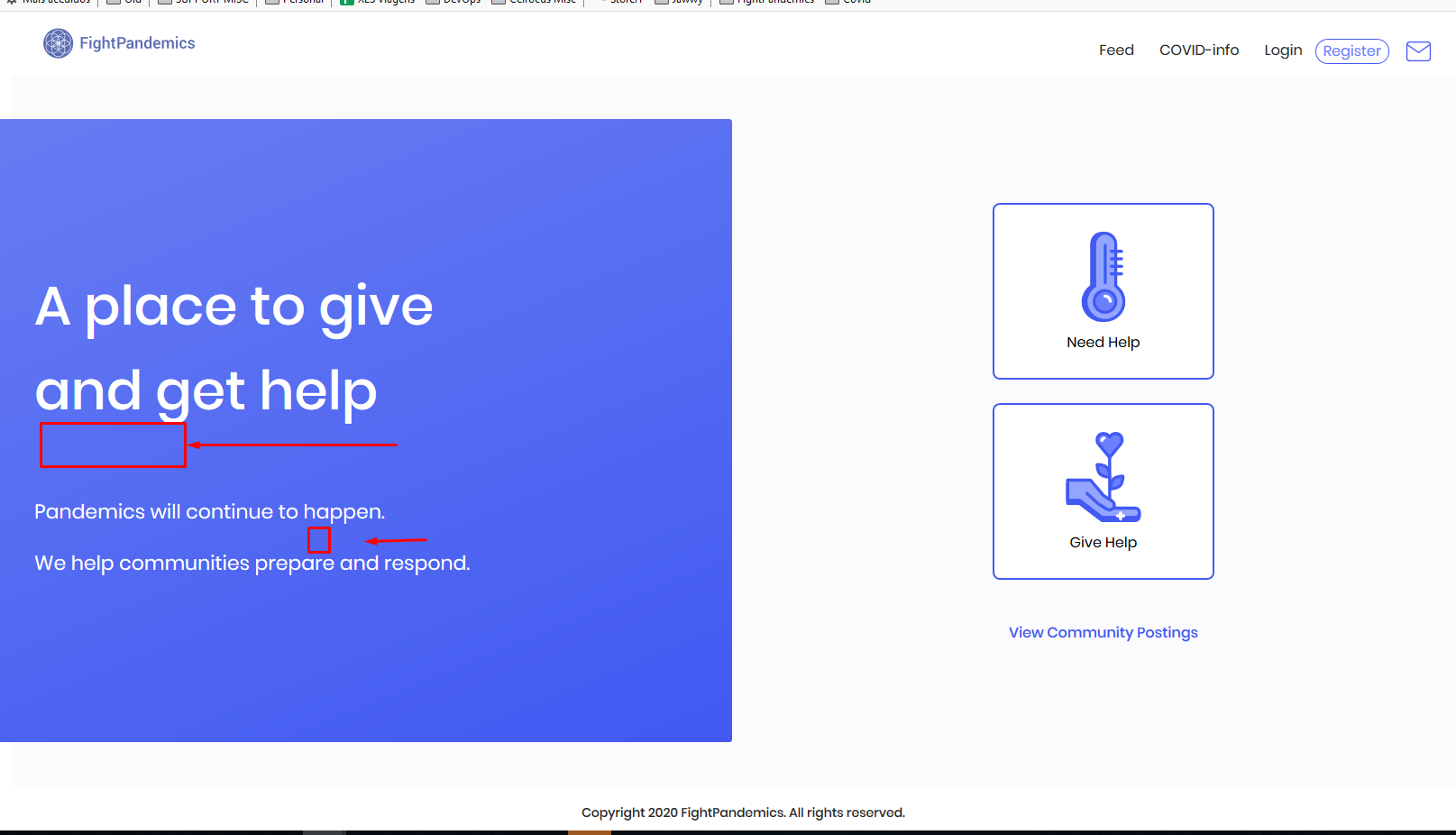Click the Need Help label

coord(1103,343)
